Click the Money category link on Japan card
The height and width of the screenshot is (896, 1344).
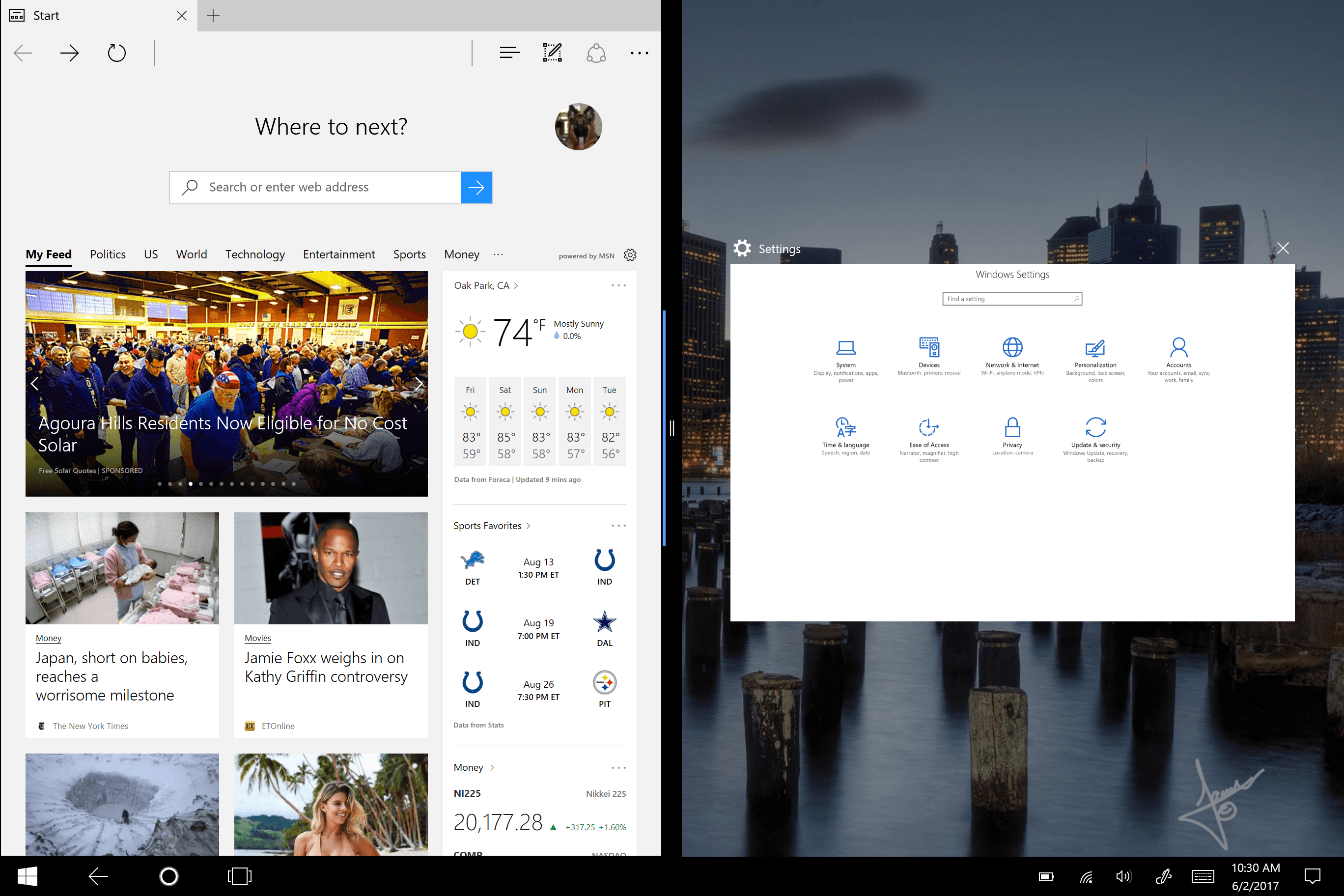49,638
